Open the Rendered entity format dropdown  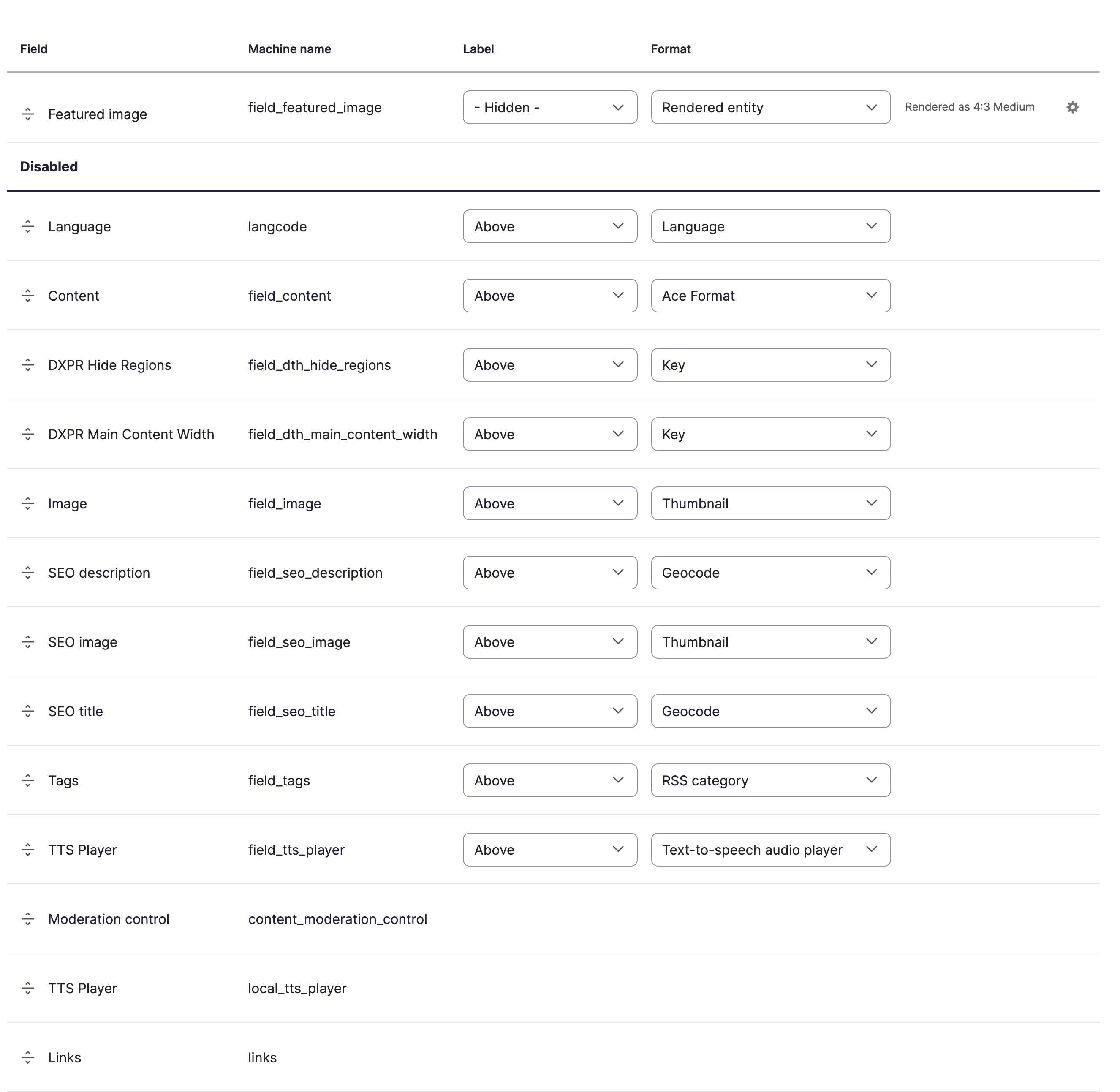click(x=771, y=107)
